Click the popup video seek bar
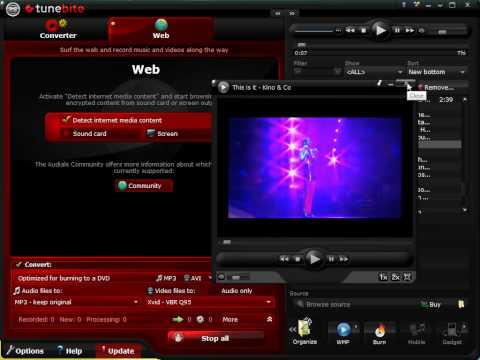This screenshot has height=360, width=480. click(x=315, y=242)
